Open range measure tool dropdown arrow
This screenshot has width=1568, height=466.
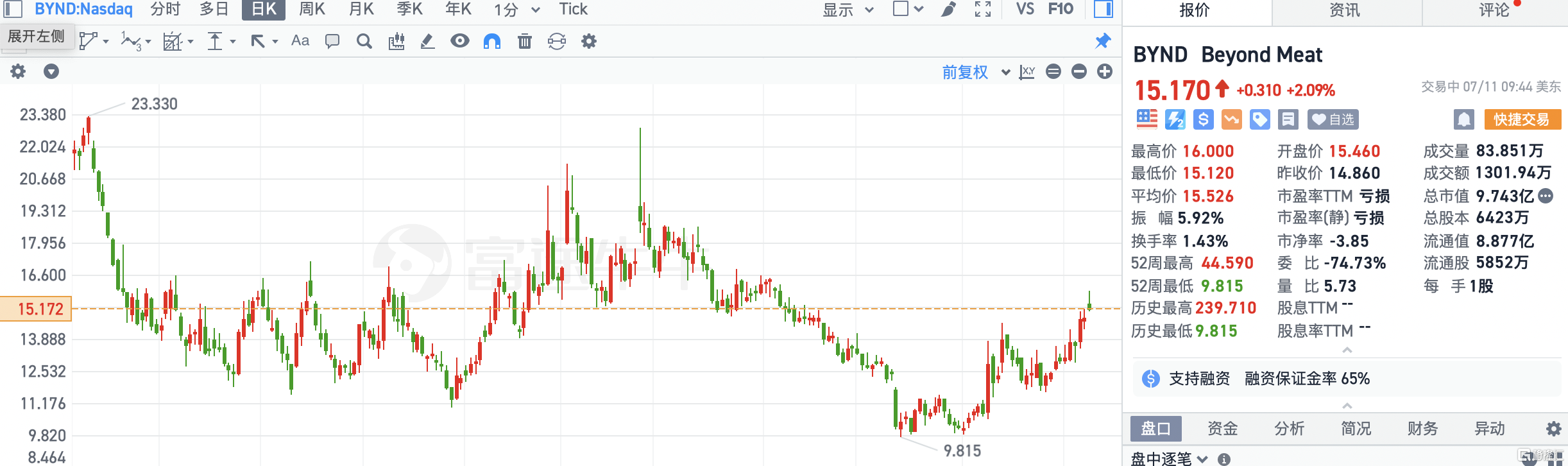191,42
